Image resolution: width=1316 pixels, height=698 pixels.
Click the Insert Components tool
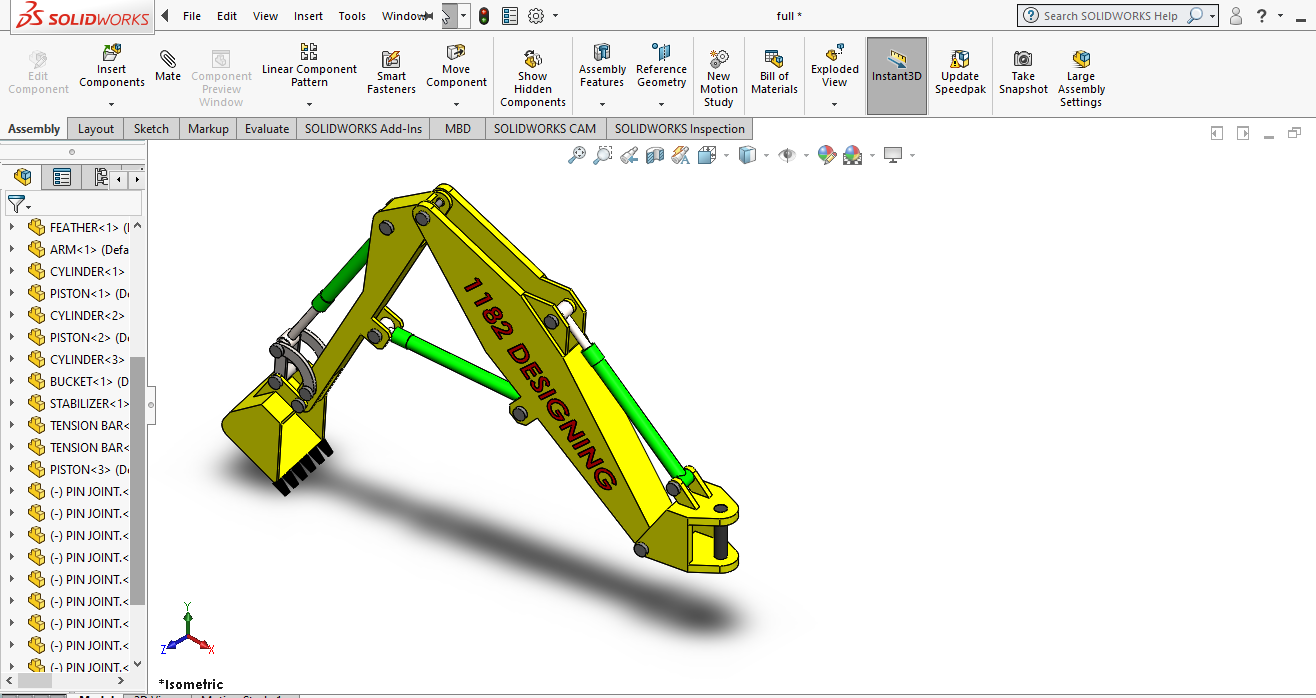click(x=112, y=66)
